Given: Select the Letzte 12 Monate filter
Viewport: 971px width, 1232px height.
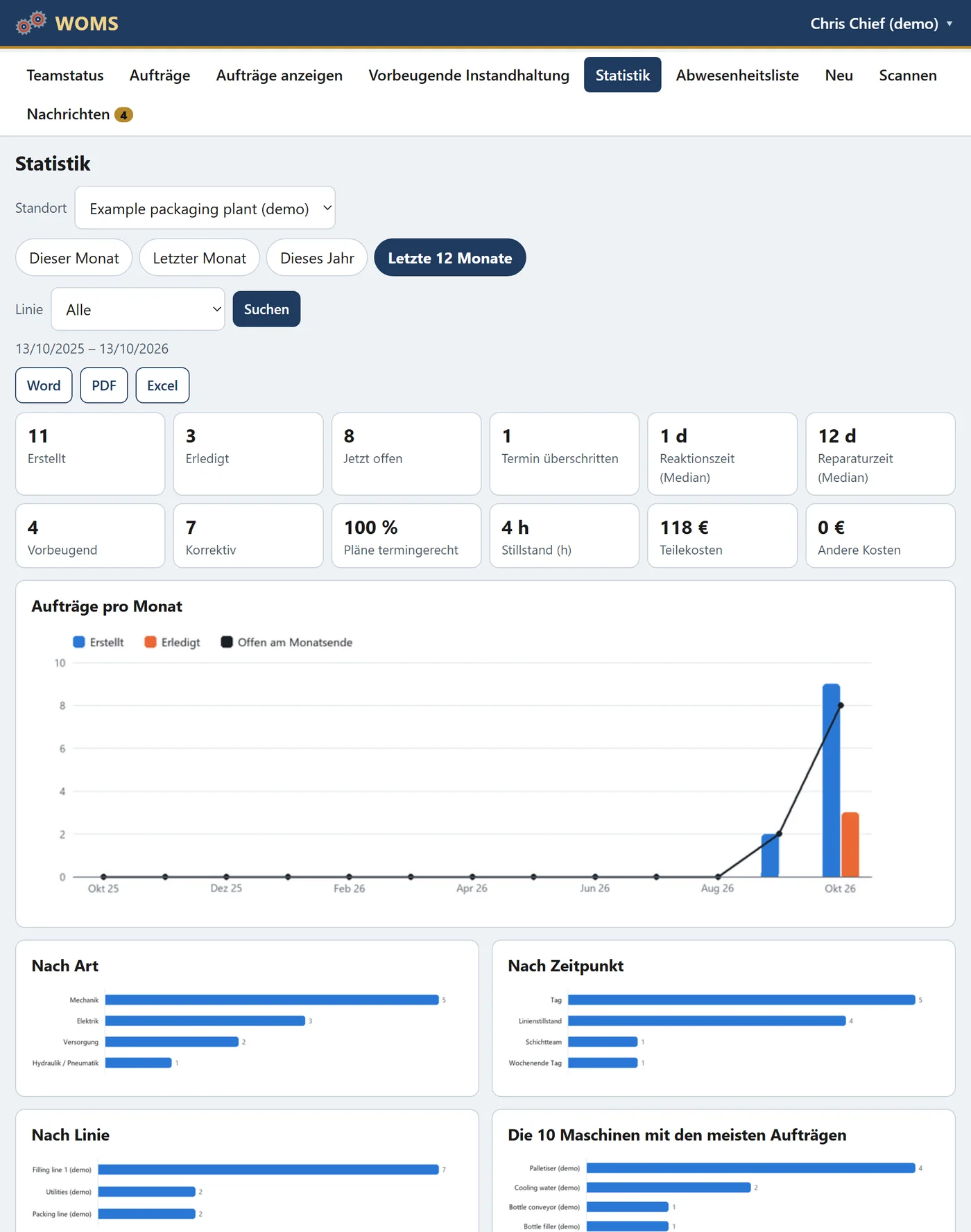Looking at the screenshot, I should (x=450, y=258).
